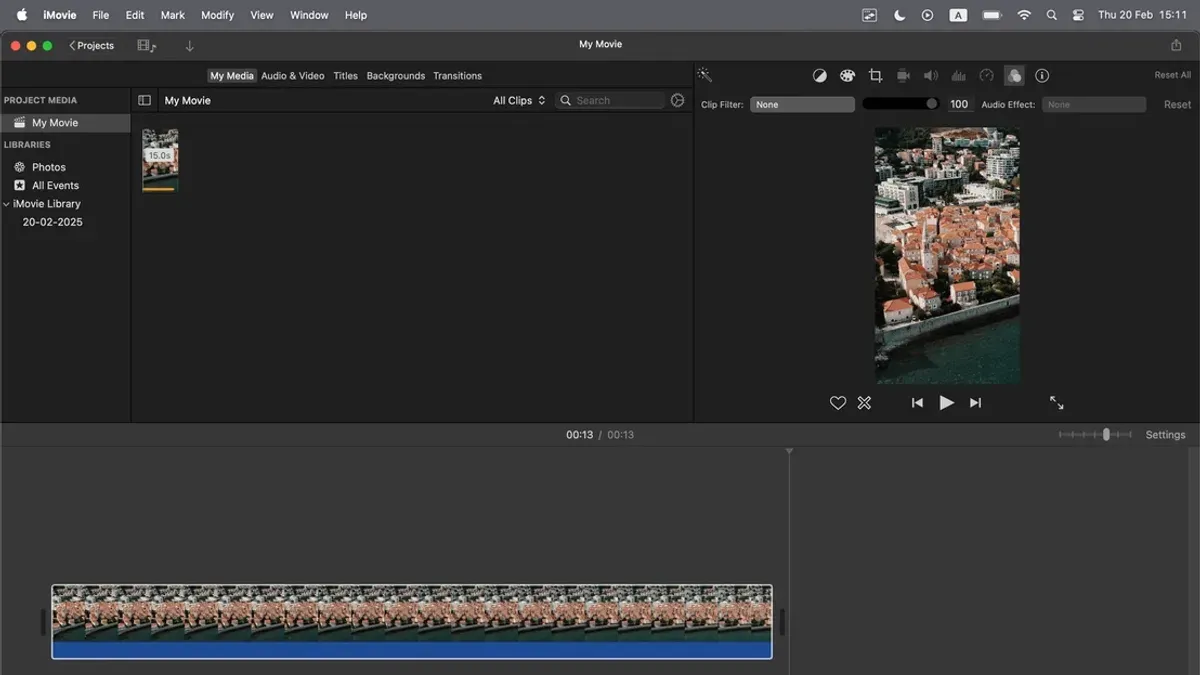The width and height of the screenshot is (1200, 675).
Task: Open the Edit menu
Action: click(x=135, y=15)
